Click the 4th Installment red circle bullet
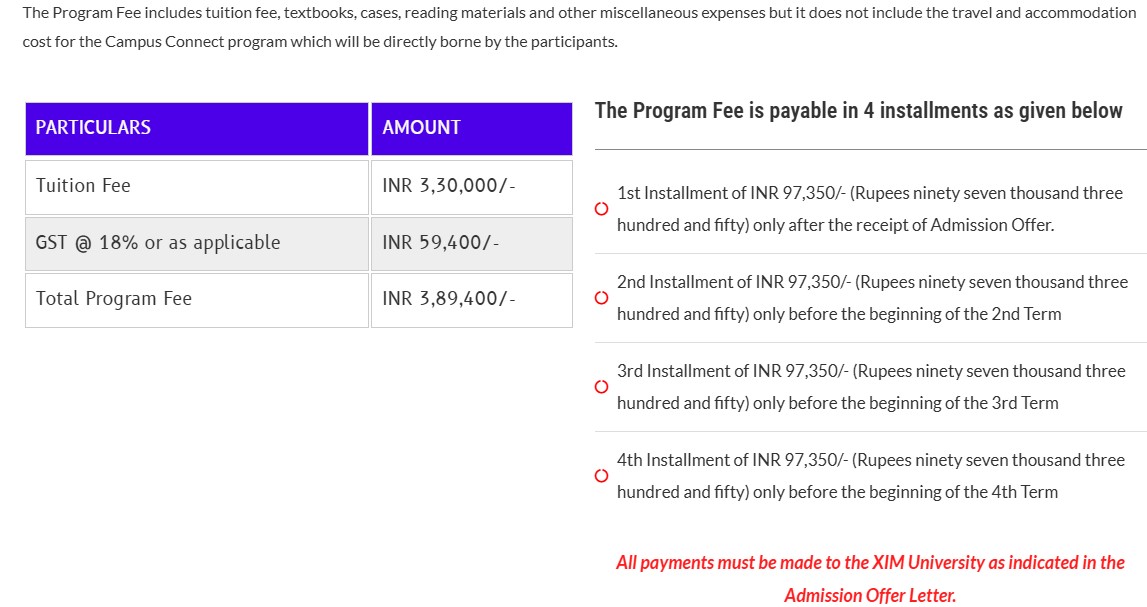 pyautogui.click(x=601, y=476)
